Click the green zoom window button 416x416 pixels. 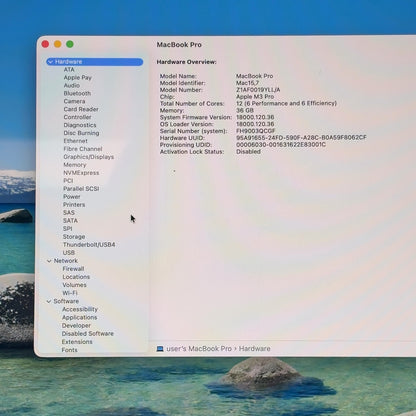pos(70,44)
